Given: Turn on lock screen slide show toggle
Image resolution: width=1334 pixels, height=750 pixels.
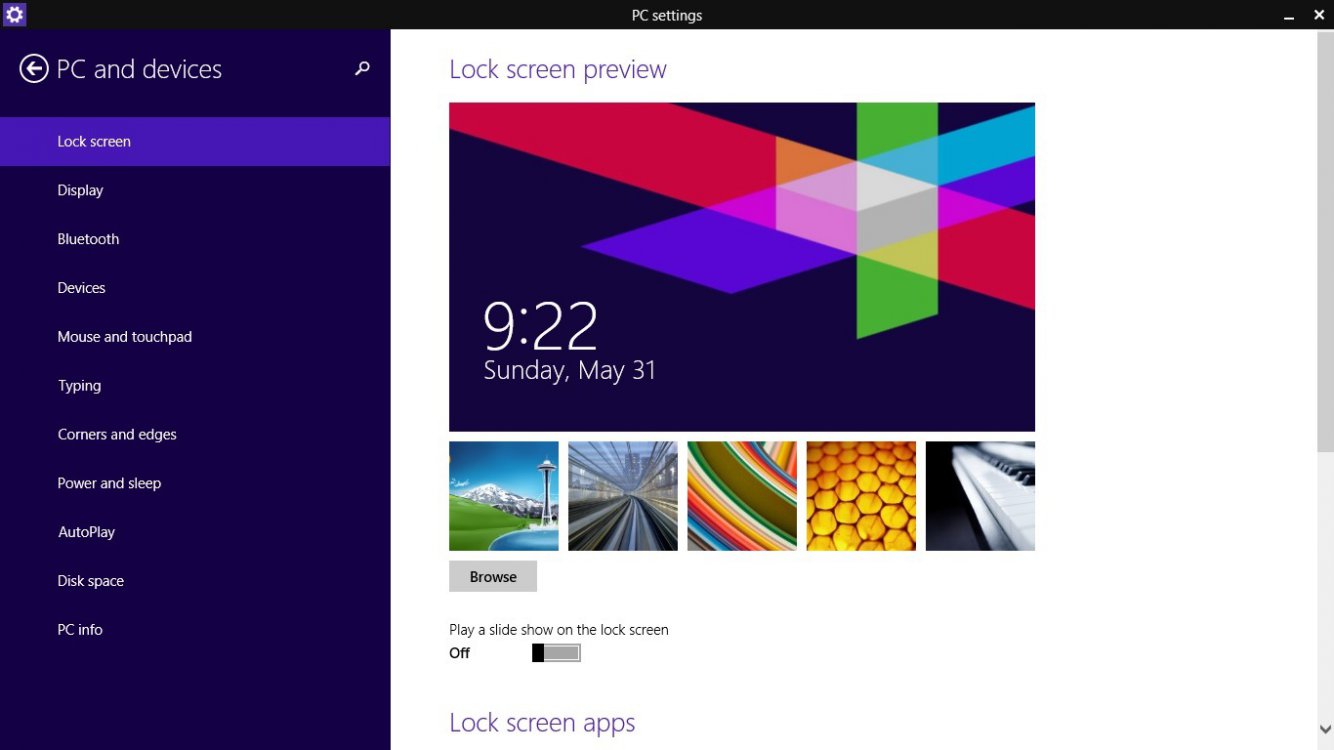Looking at the screenshot, I should (556, 653).
